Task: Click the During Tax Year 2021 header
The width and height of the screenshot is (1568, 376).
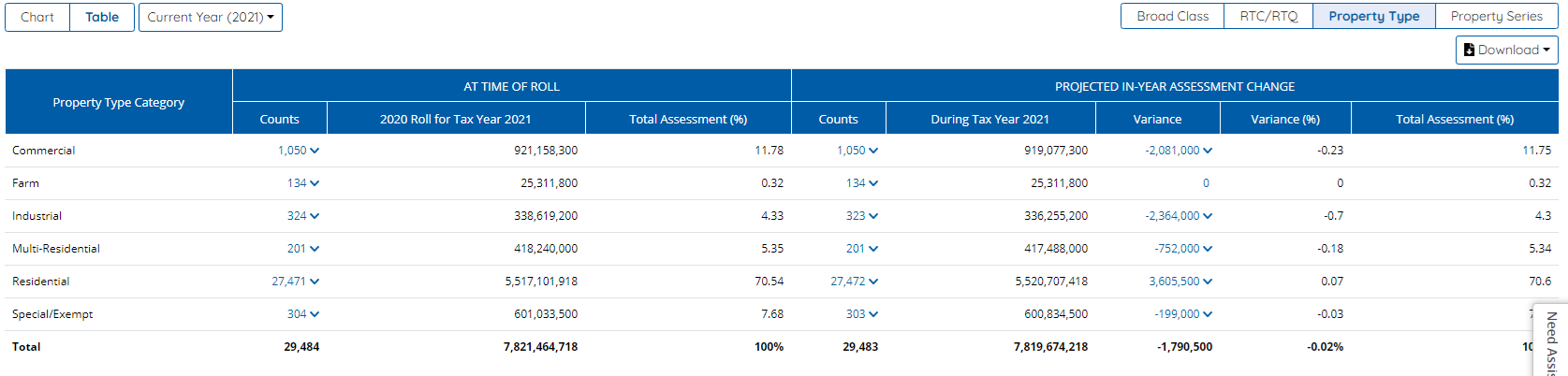Action: tap(990, 119)
